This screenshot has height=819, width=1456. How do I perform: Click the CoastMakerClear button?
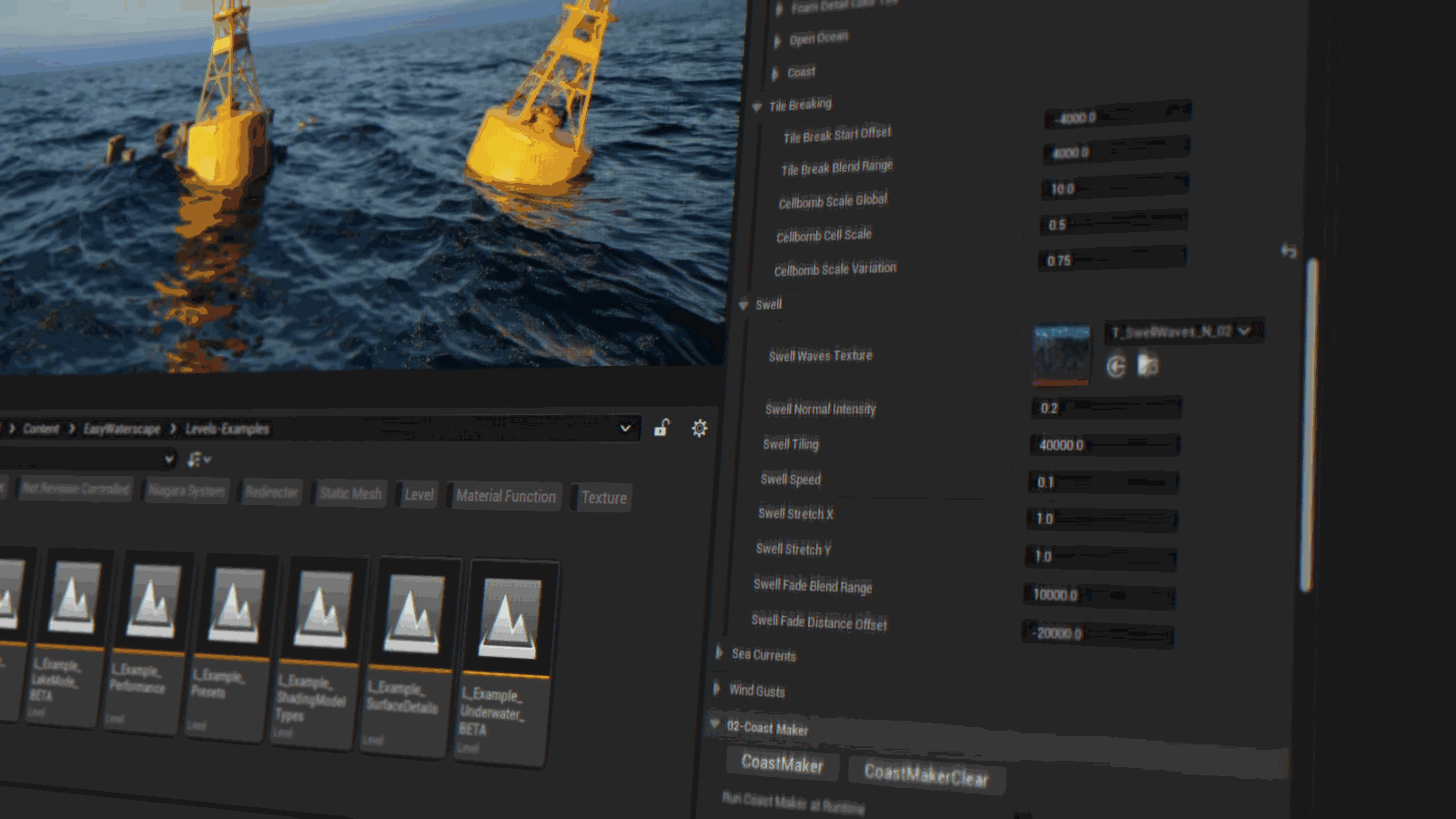coord(926,775)
